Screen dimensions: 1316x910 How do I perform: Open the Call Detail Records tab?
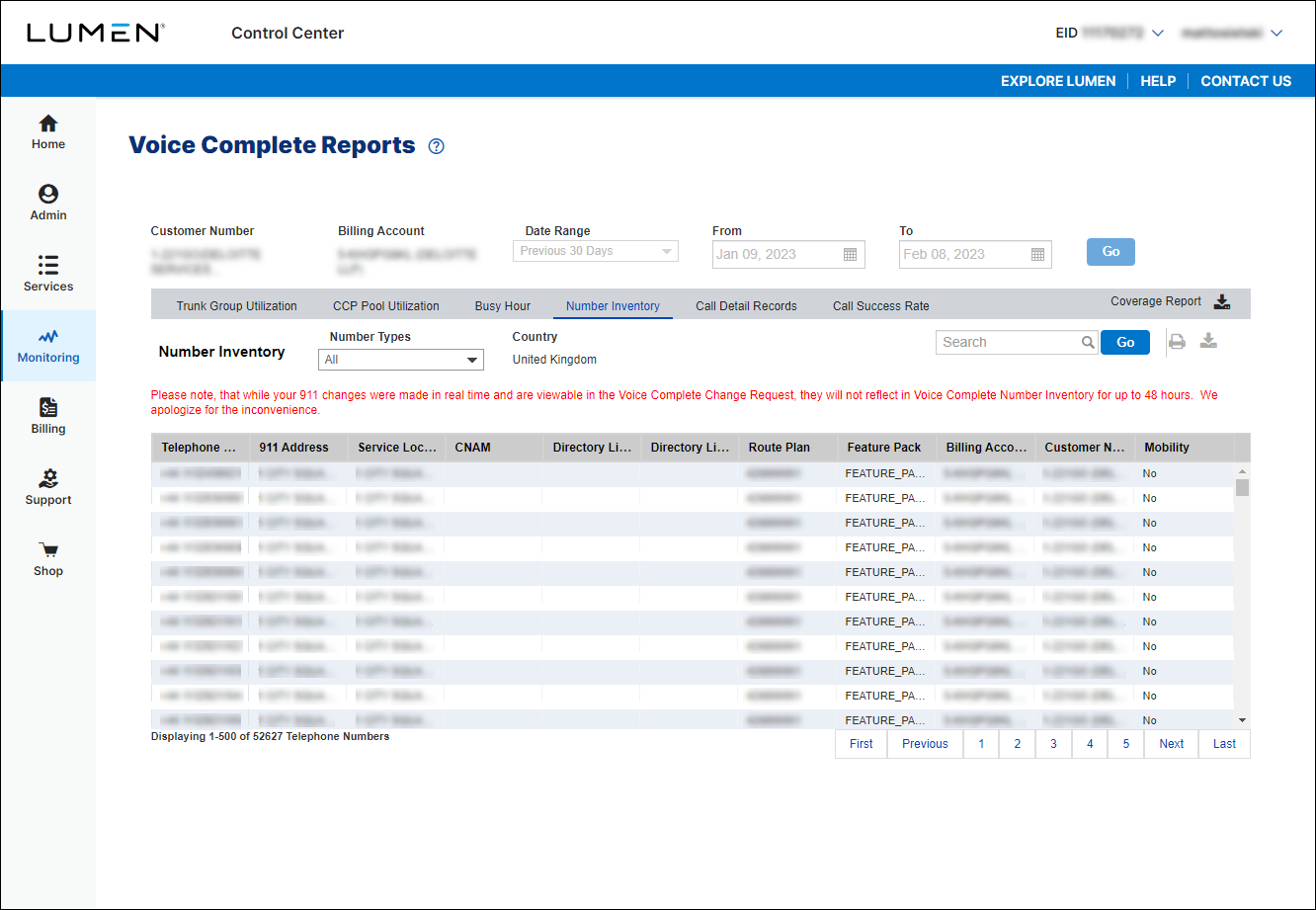746,306
